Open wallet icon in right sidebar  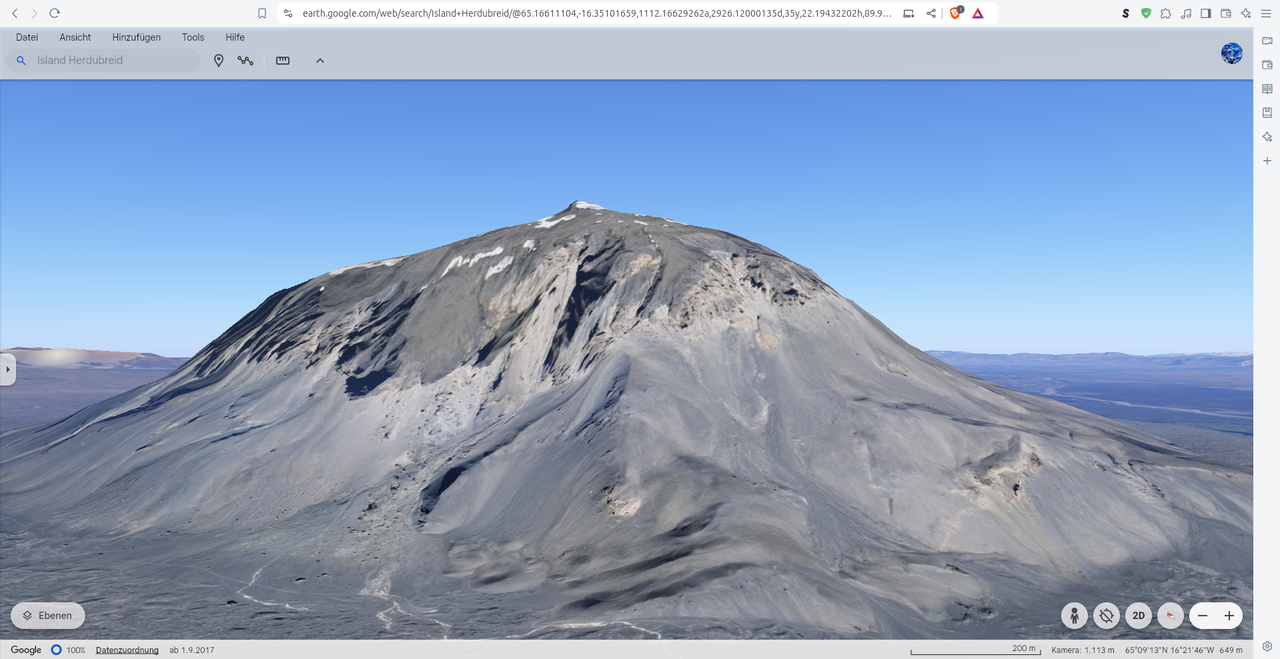click(x=1267, y=64)
